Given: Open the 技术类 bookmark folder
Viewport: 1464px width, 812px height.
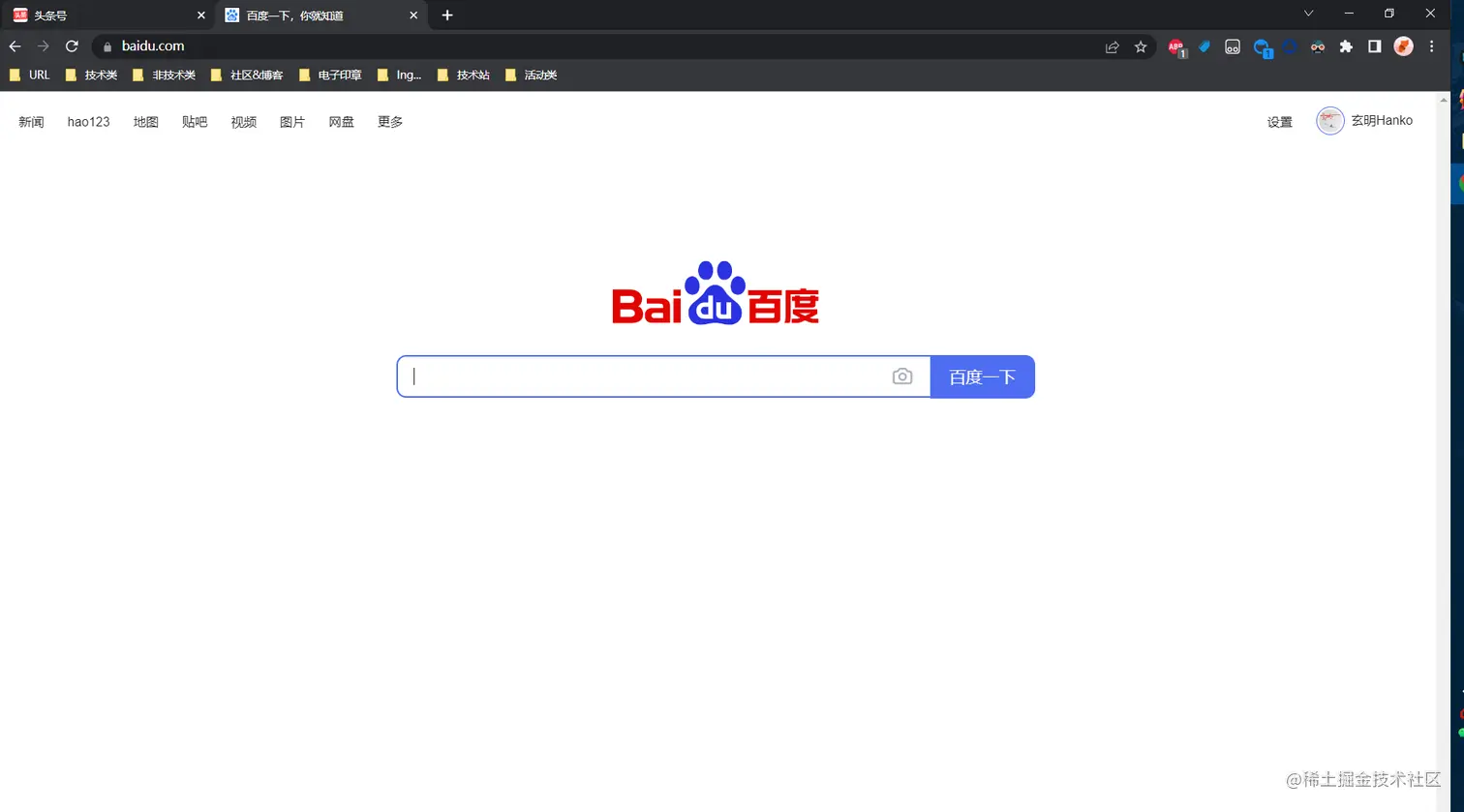Looking at the screenshot, I should point(91,75).
